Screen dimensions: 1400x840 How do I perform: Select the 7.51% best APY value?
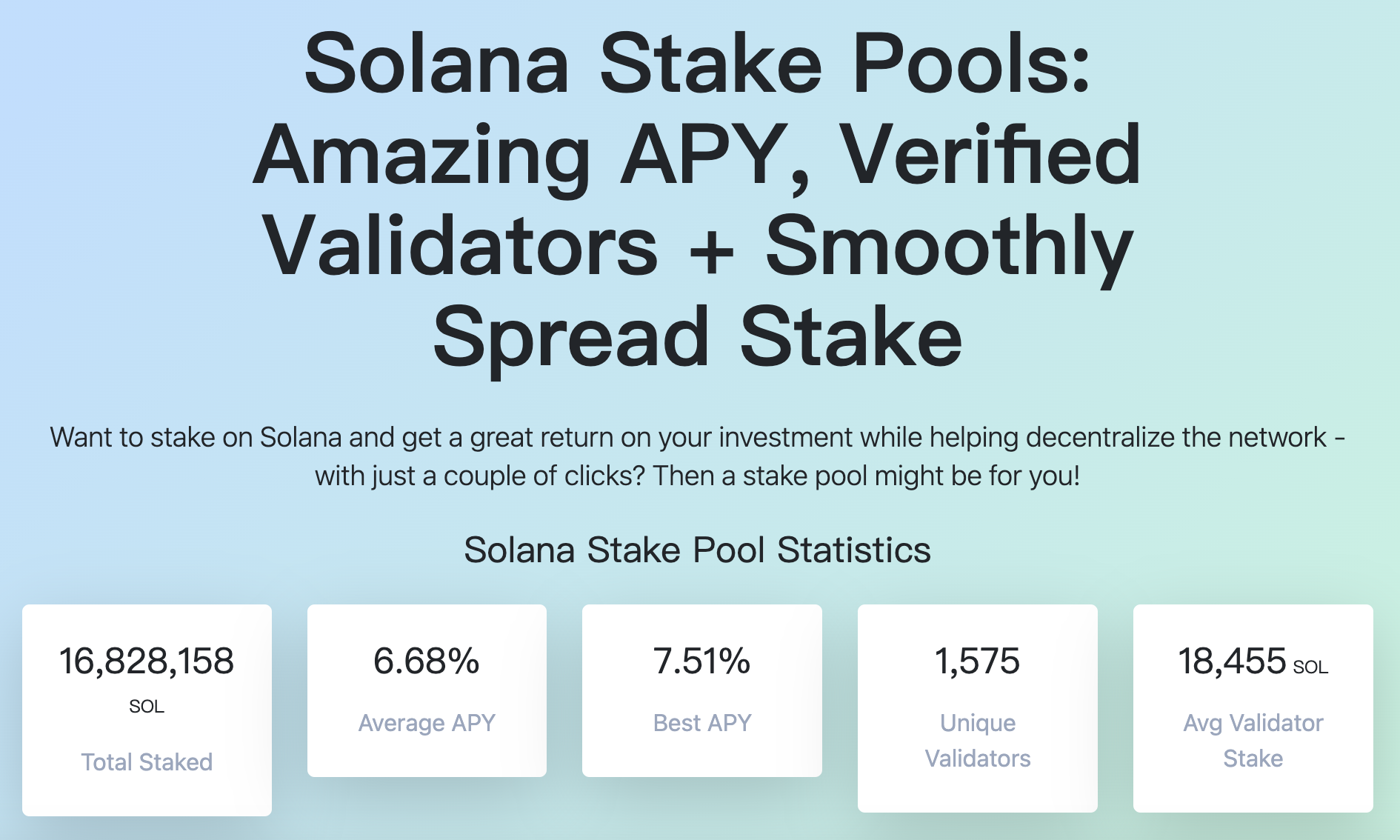coord(701,661)
